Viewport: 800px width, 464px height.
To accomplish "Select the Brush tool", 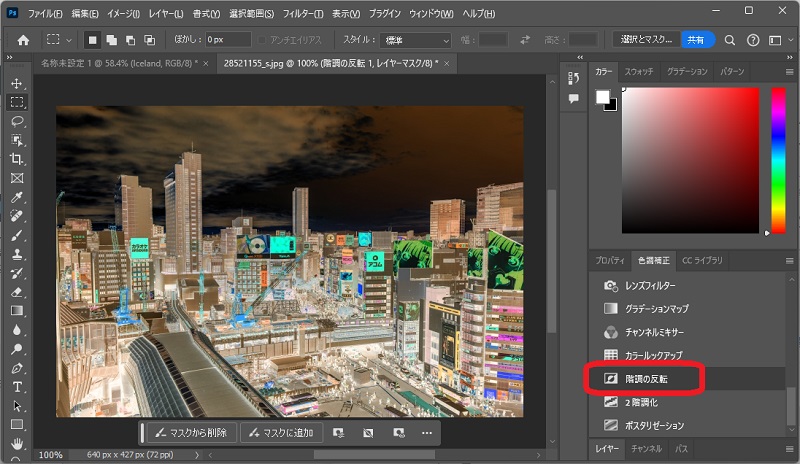I will tap(17, 235).
